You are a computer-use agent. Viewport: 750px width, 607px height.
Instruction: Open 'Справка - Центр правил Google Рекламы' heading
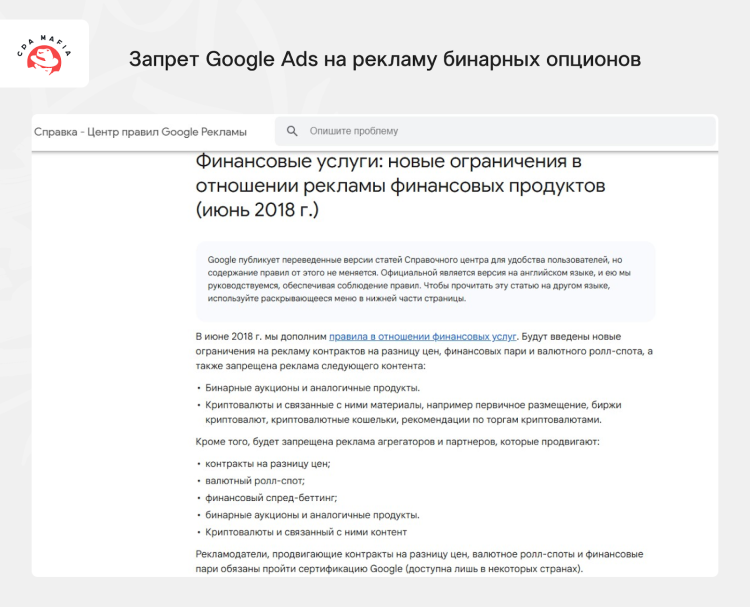coord(140,132)
